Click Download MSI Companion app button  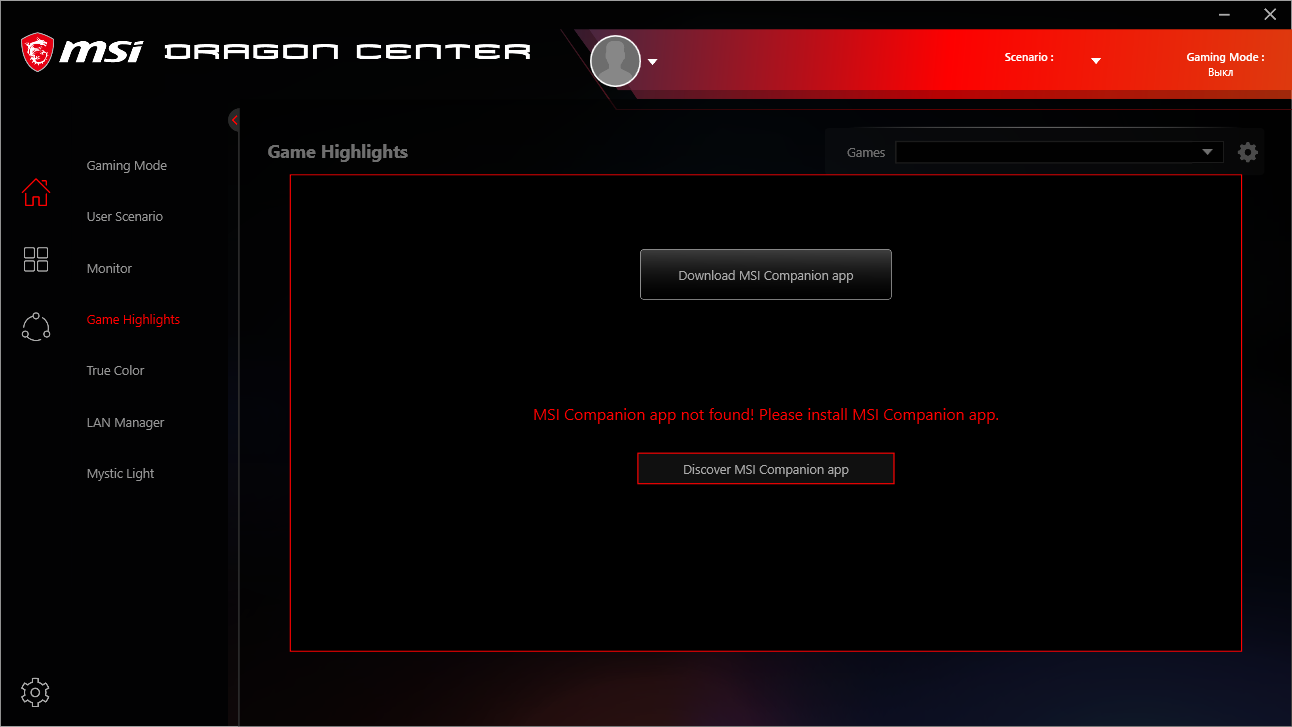[x=766, y=275]
